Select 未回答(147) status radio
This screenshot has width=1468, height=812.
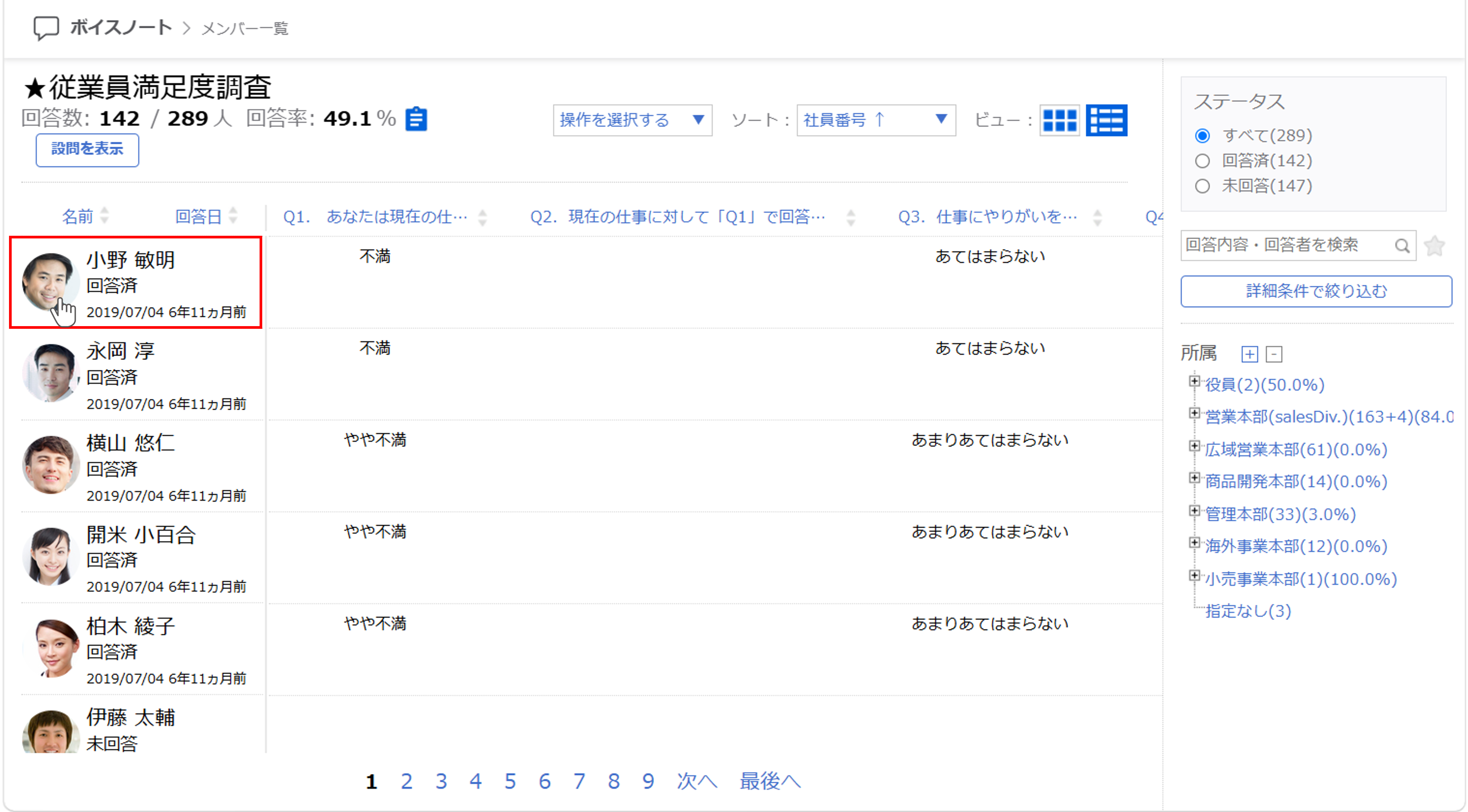[1202, 186]
